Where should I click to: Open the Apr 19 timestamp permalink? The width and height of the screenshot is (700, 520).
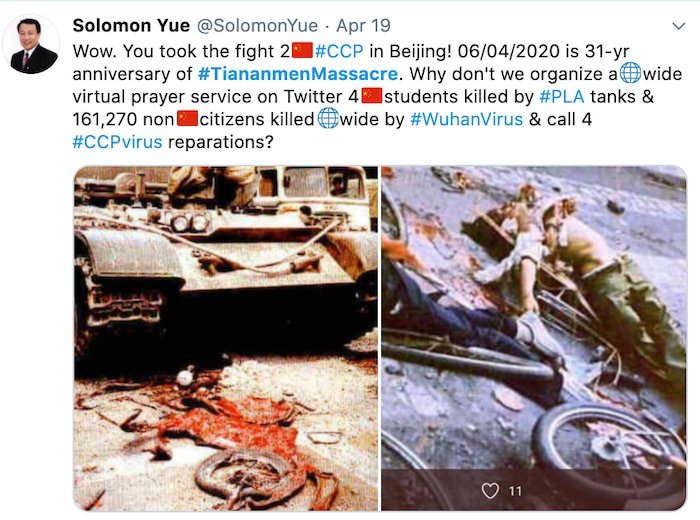[x=363, y=26]
